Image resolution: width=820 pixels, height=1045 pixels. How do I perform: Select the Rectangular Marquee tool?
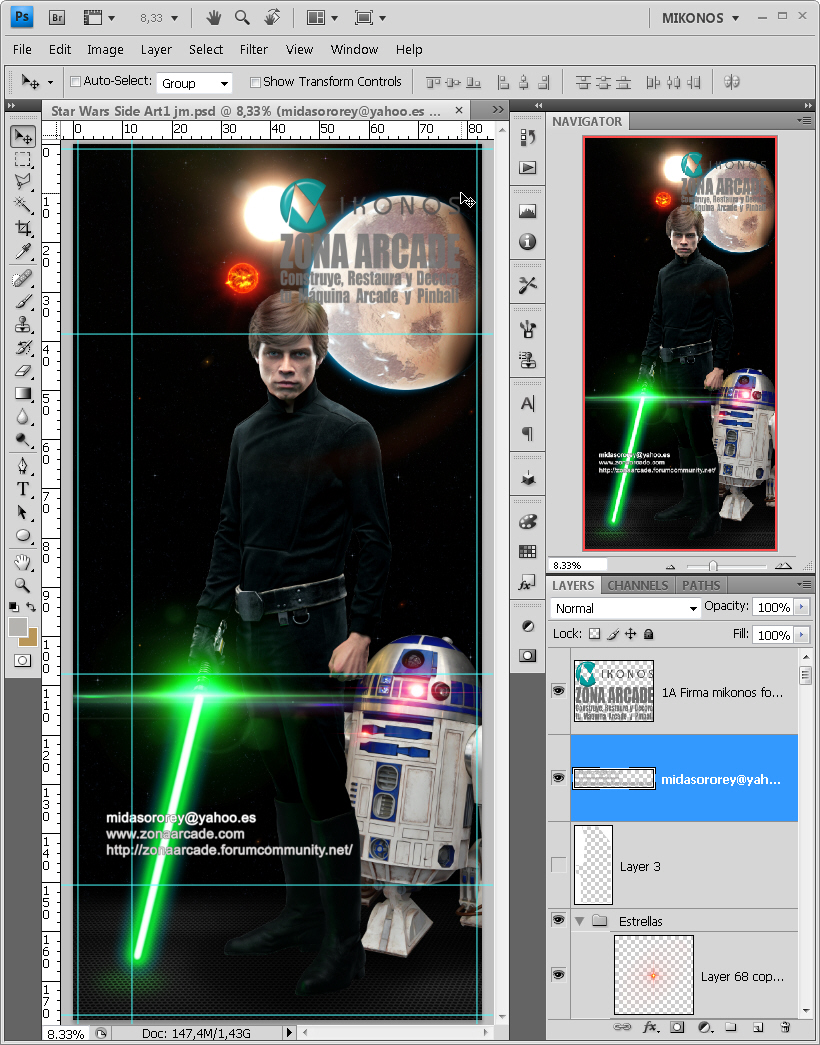(23, 159)
